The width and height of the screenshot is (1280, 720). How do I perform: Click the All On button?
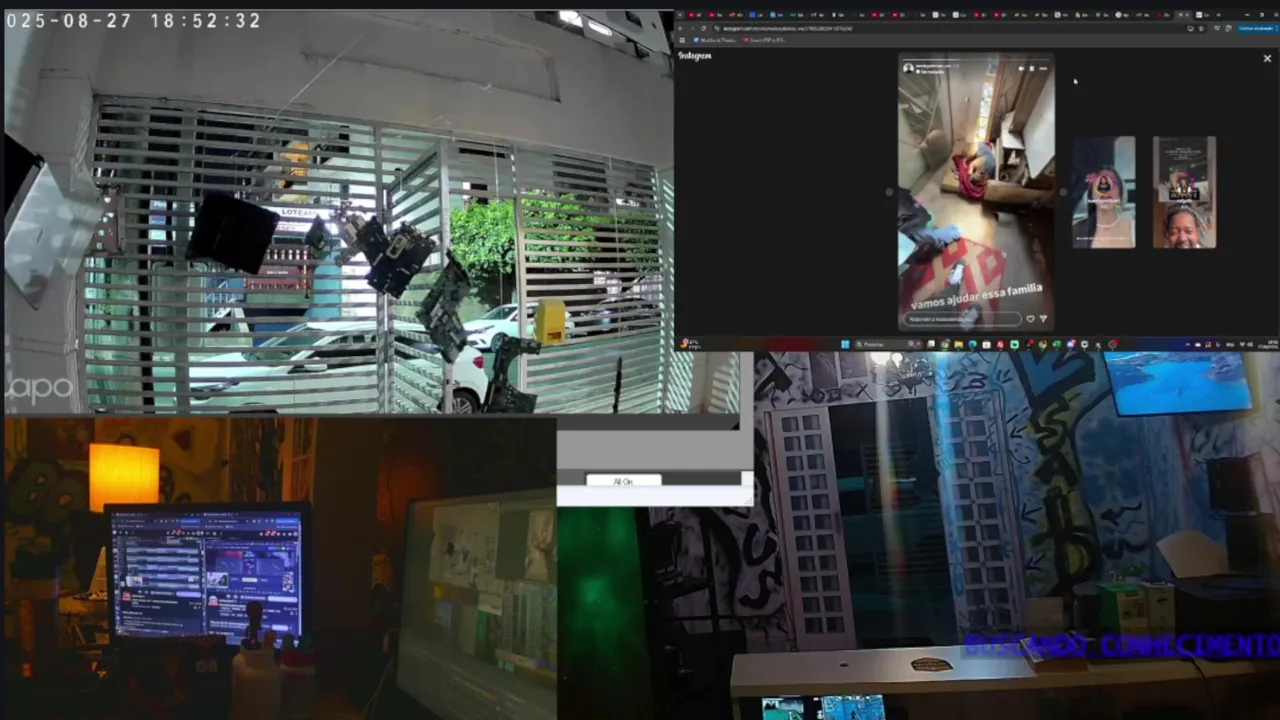[623, 481]
